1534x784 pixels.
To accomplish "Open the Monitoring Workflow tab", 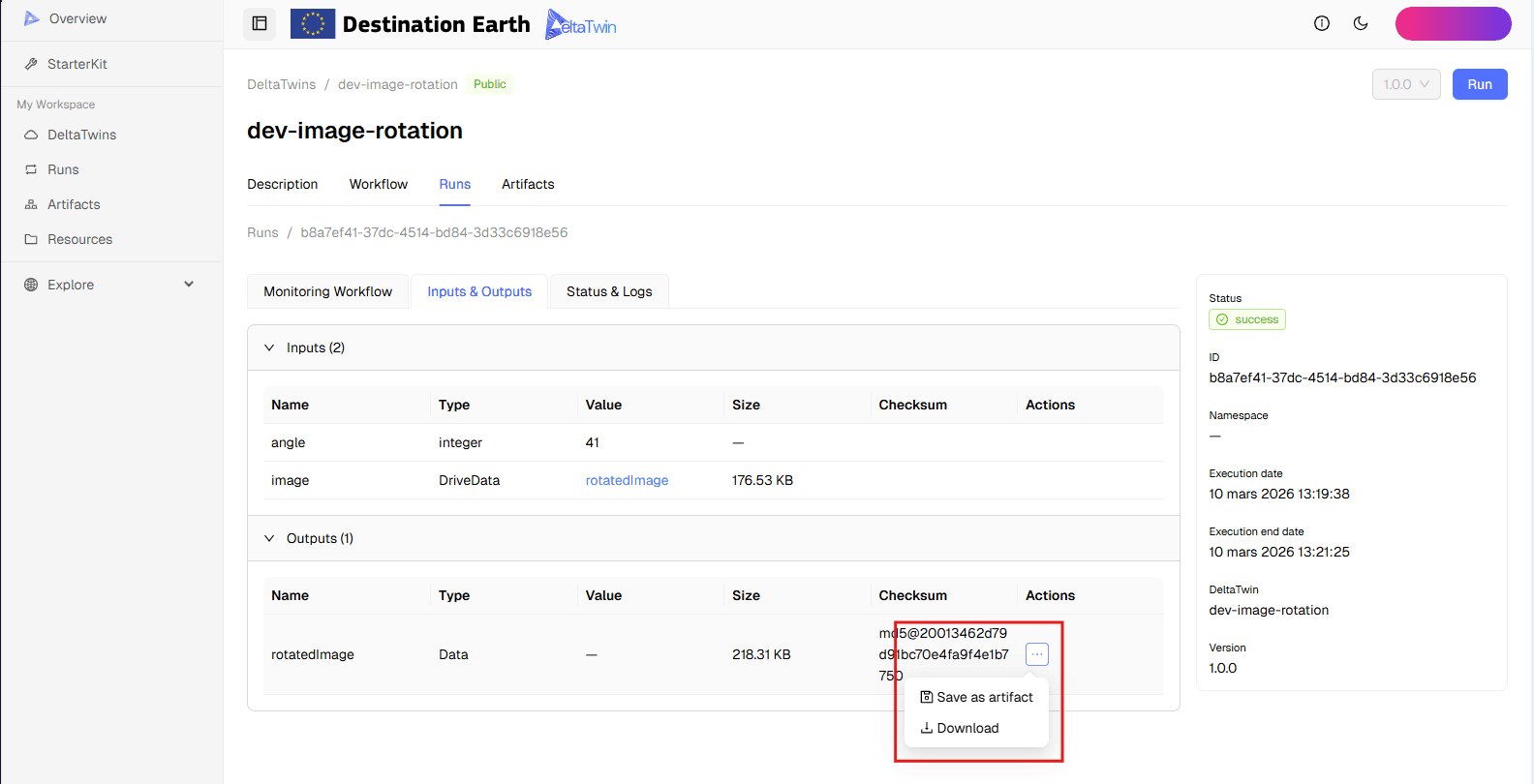I will pyautogui.click(x=327, y=291).
